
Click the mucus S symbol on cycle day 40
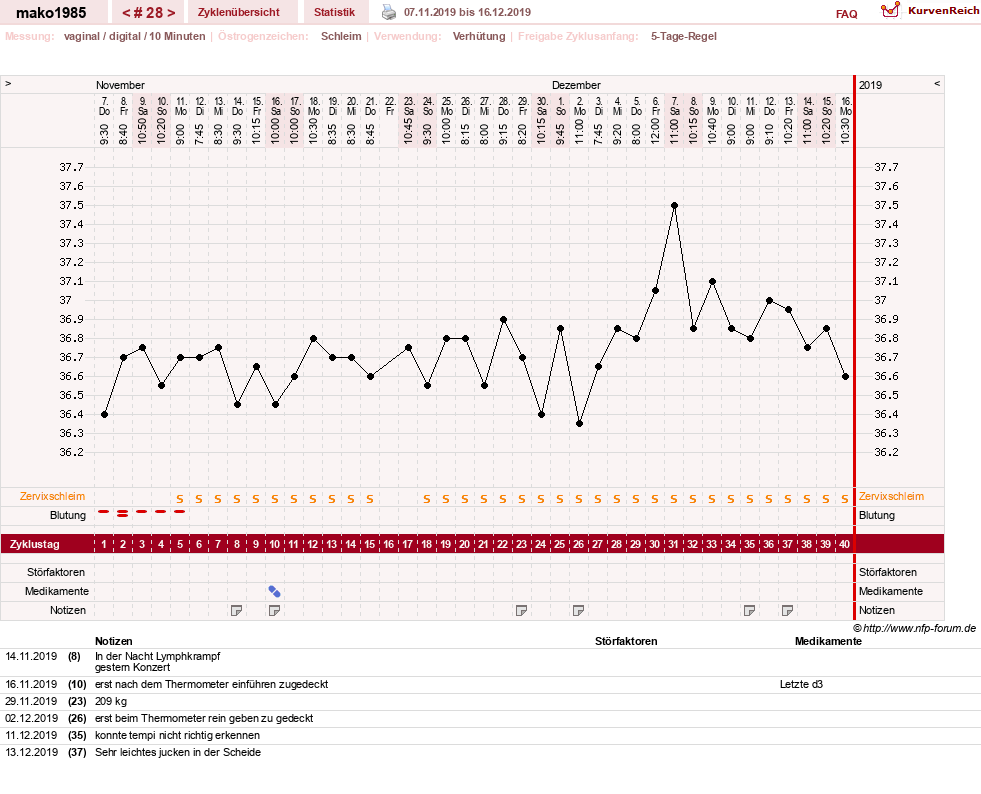[845, 499]
